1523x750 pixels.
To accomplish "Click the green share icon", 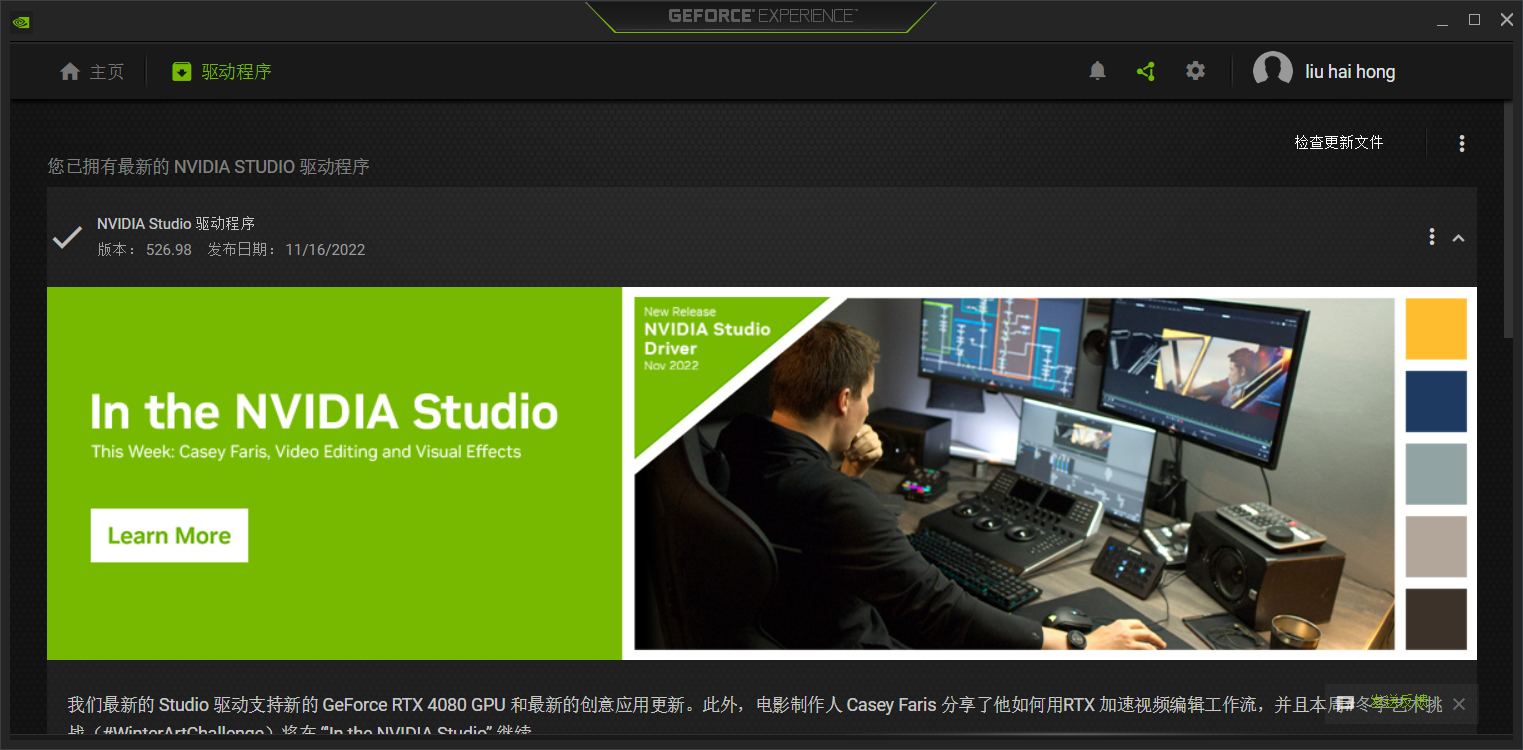I will [x=1146, y=71].
